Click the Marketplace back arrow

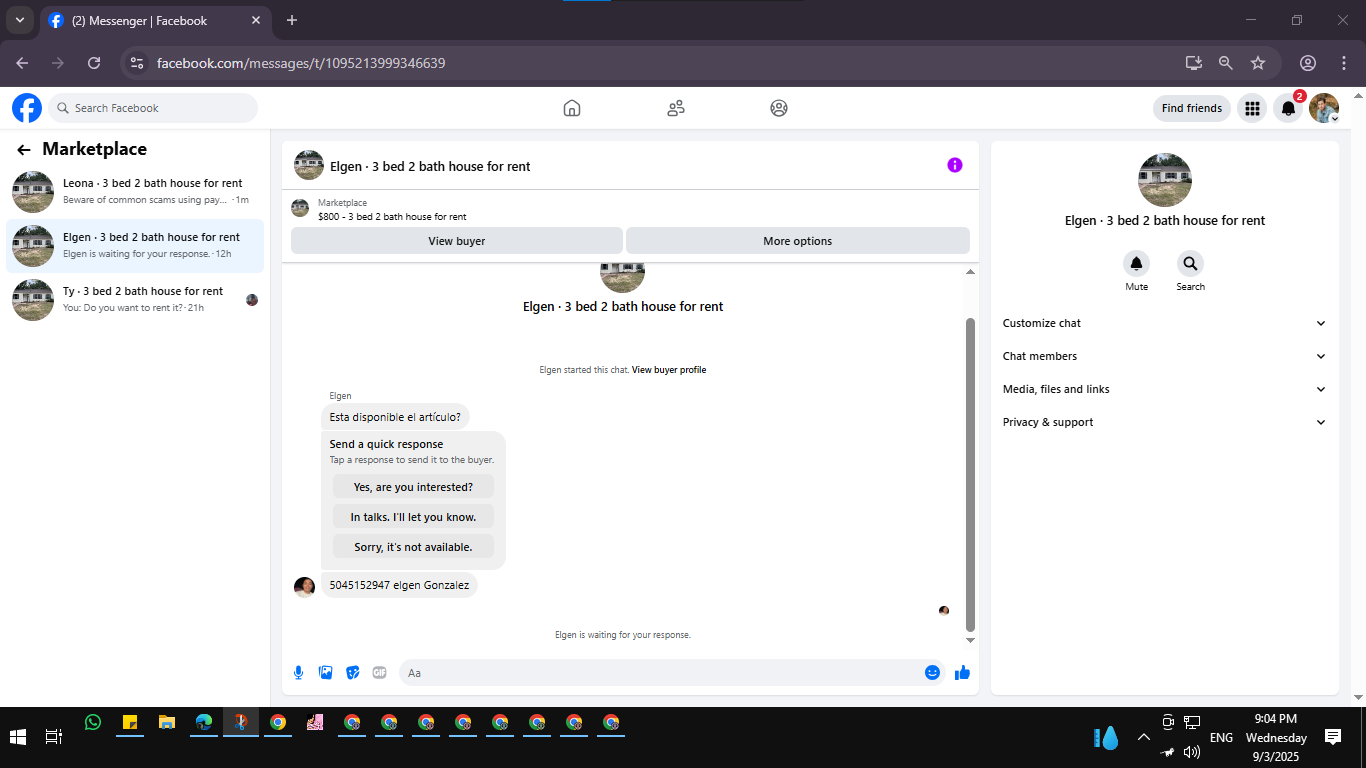(24, 150)
